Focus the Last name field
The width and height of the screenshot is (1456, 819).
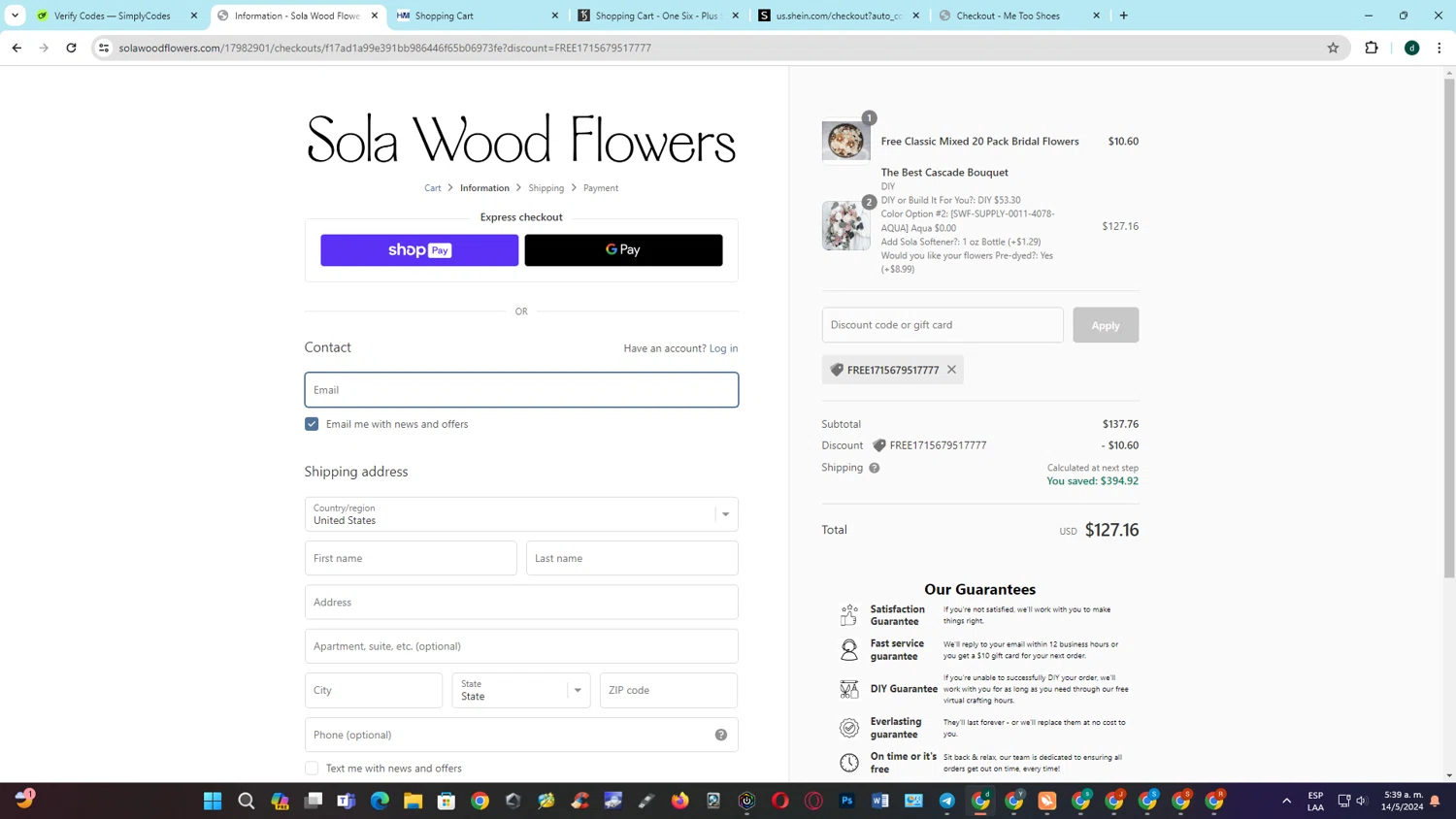click(x=632, y=558)
